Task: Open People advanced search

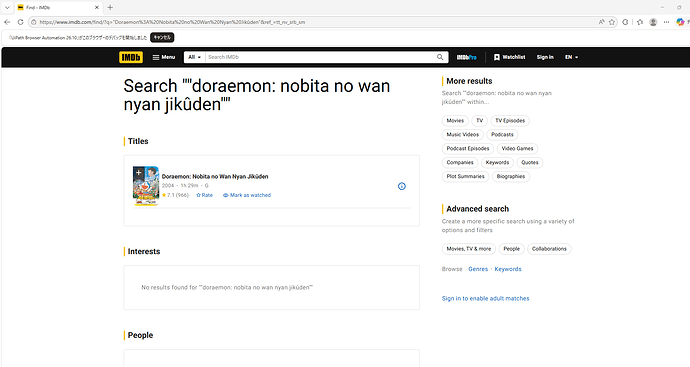Action: [x=511, y=249]
